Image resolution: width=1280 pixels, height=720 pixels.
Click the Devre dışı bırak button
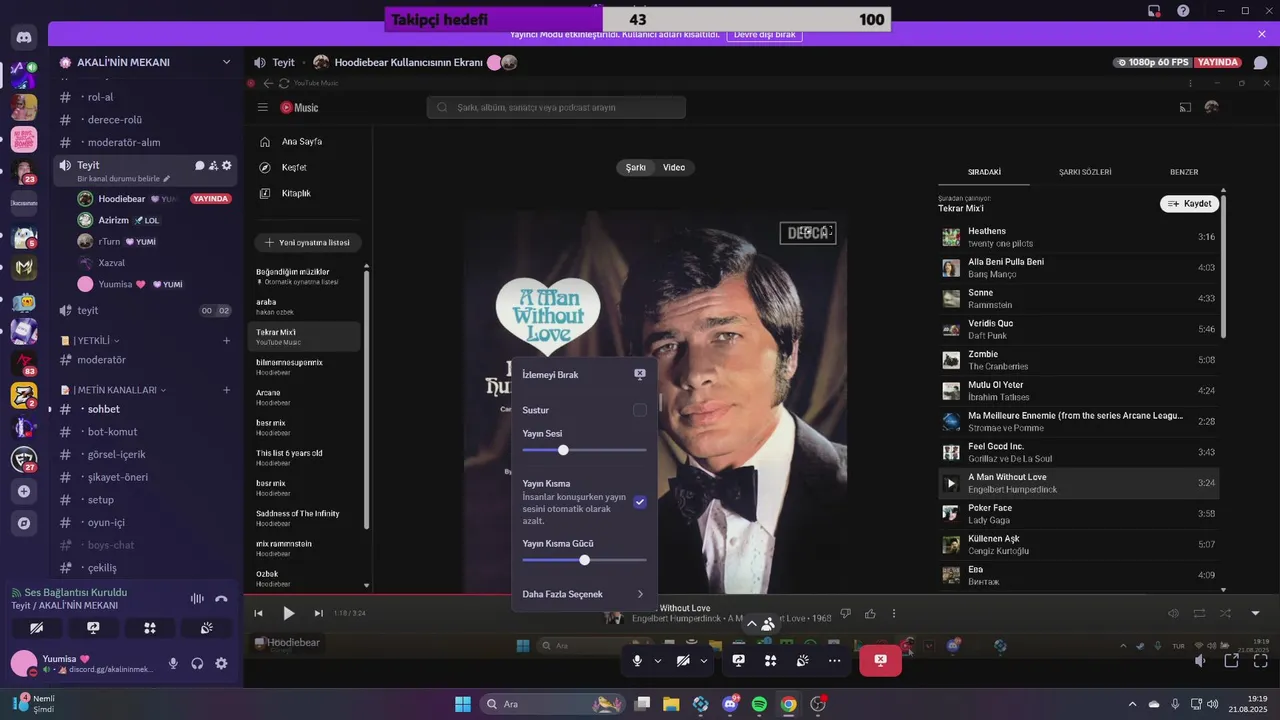[764, 34]
